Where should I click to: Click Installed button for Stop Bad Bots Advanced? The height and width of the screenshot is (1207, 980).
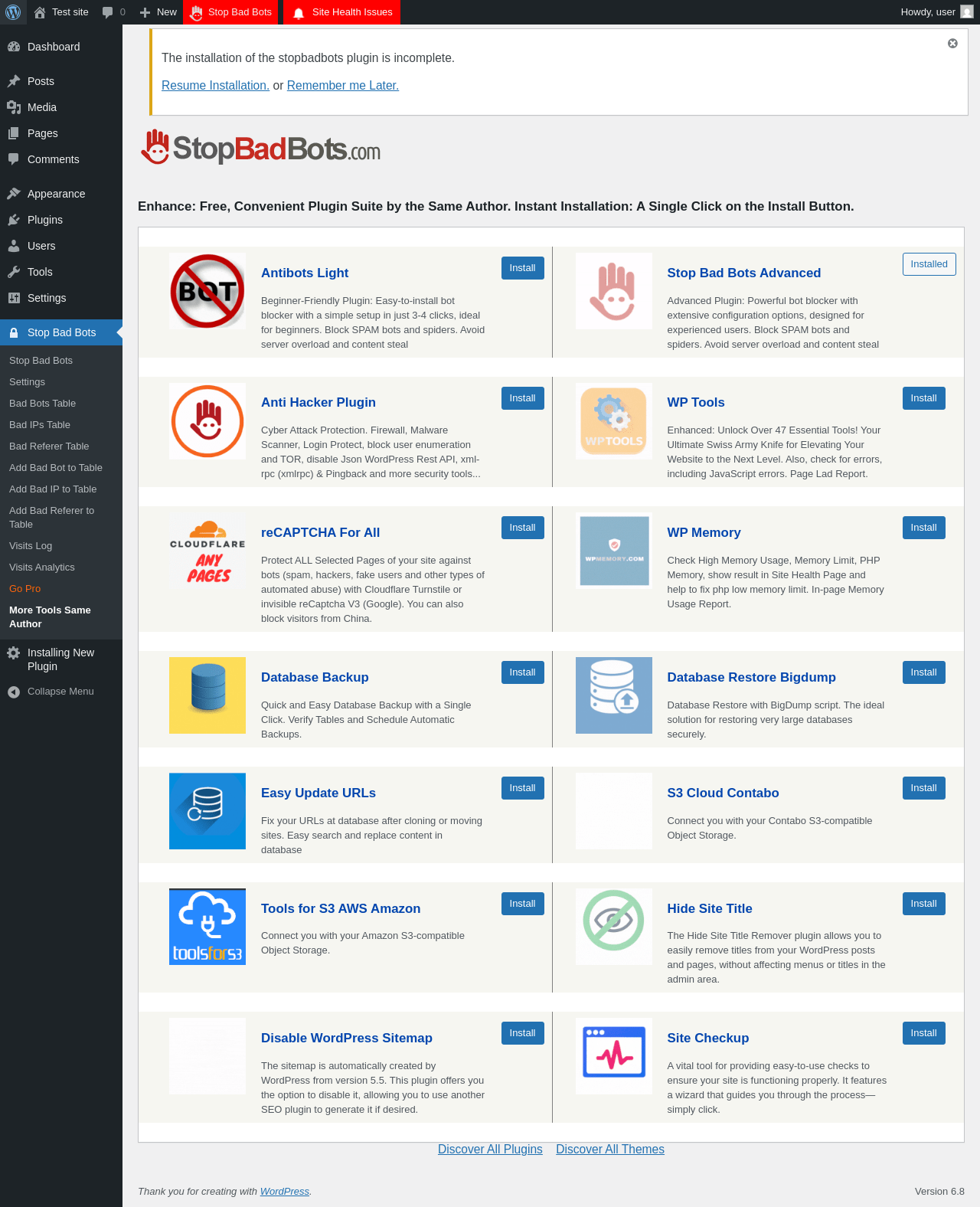click(929, 264)
